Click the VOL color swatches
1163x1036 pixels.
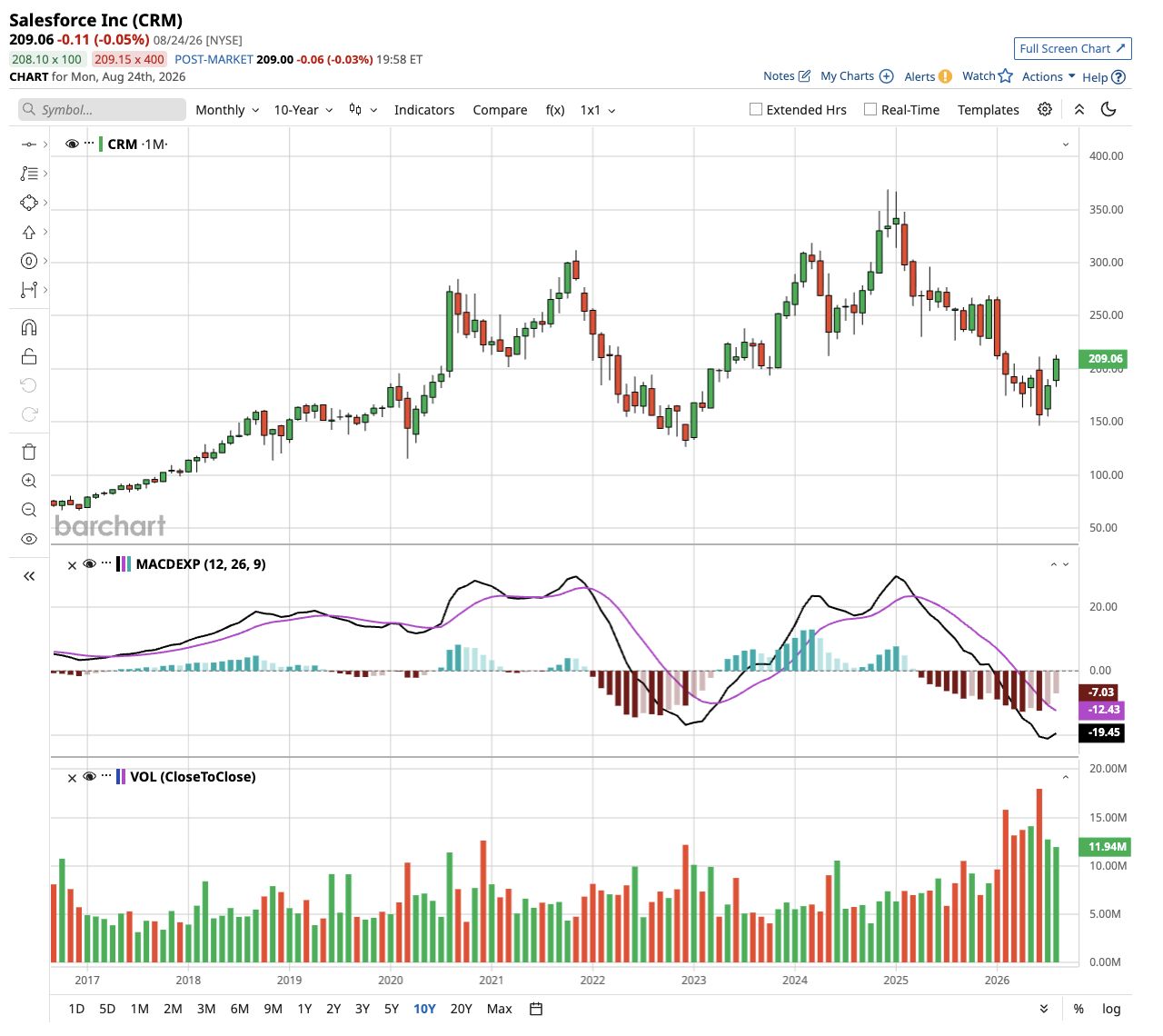(x=121, y=777)
